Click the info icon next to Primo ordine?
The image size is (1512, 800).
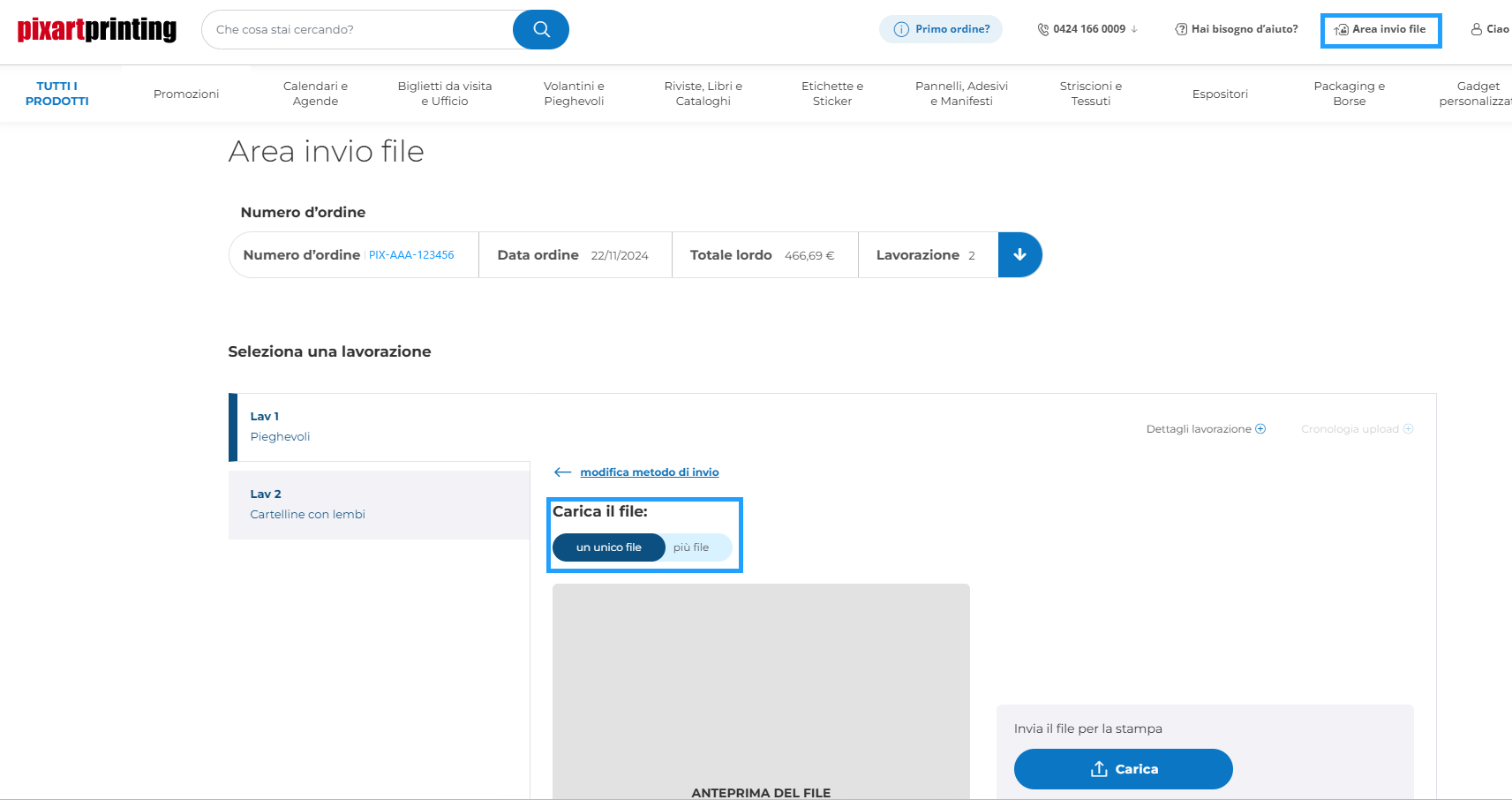899,29
